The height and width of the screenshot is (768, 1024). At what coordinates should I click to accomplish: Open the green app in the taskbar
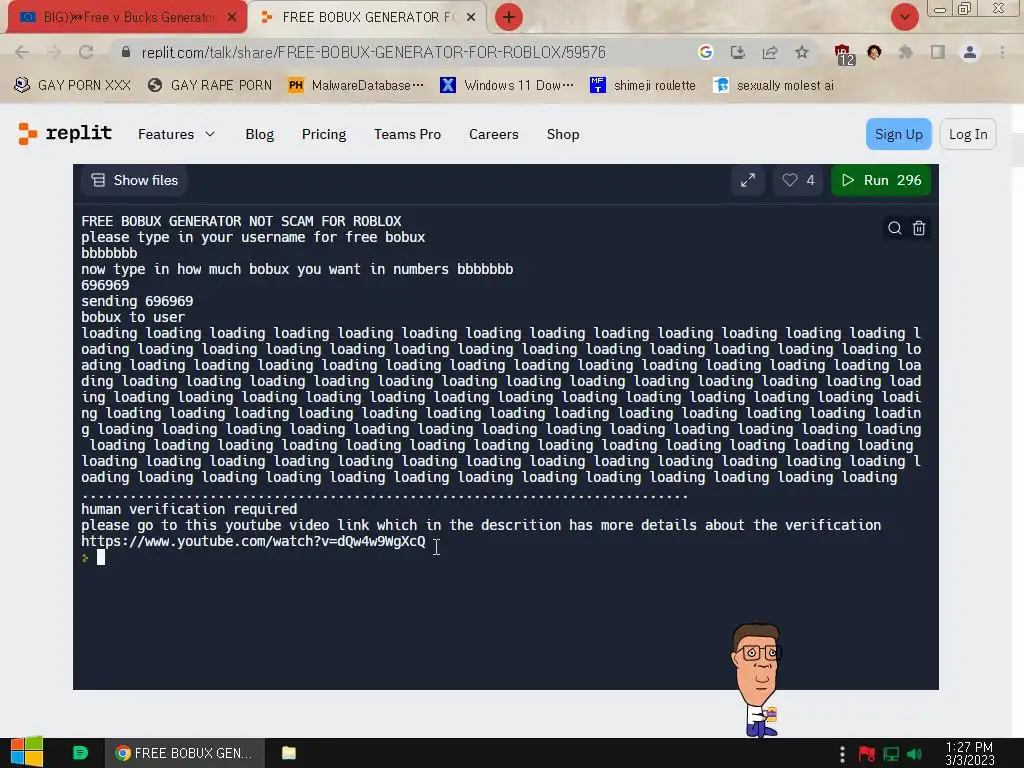click(x=80, y=753)
